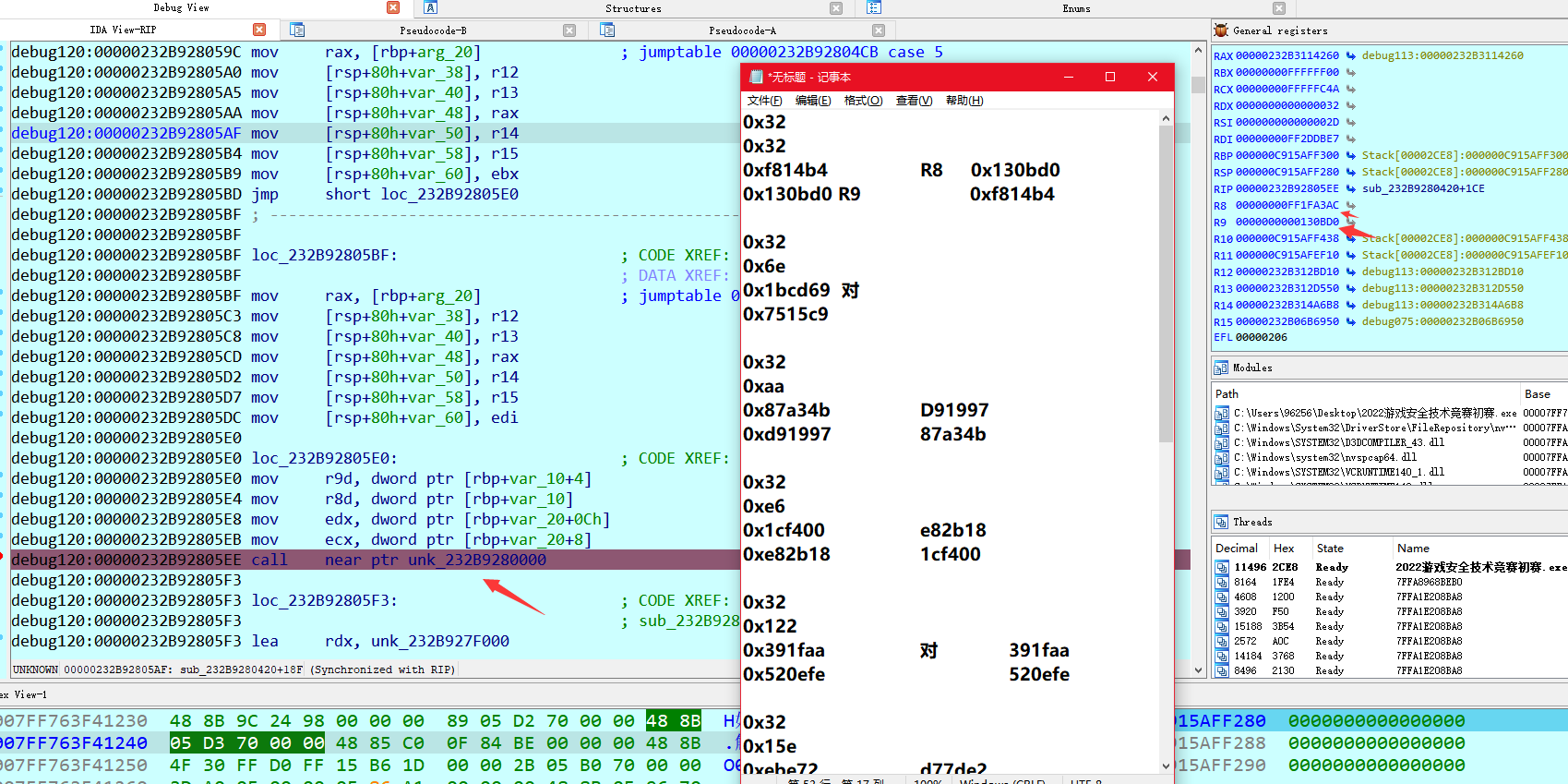Sort threads by the State column header

(1351, 548)
